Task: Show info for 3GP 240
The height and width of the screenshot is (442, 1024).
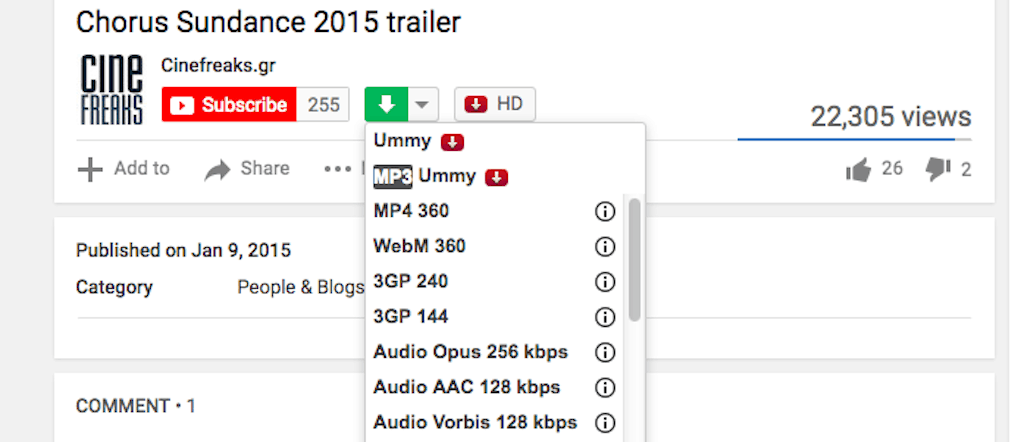Action: click(605, 282)
